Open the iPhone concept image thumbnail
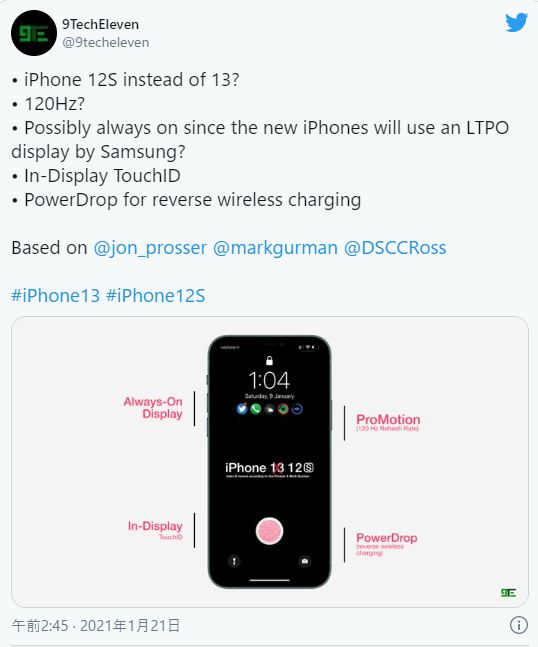Image resolution: width=538 pixels, height=647 pixels. coord(270,462)
